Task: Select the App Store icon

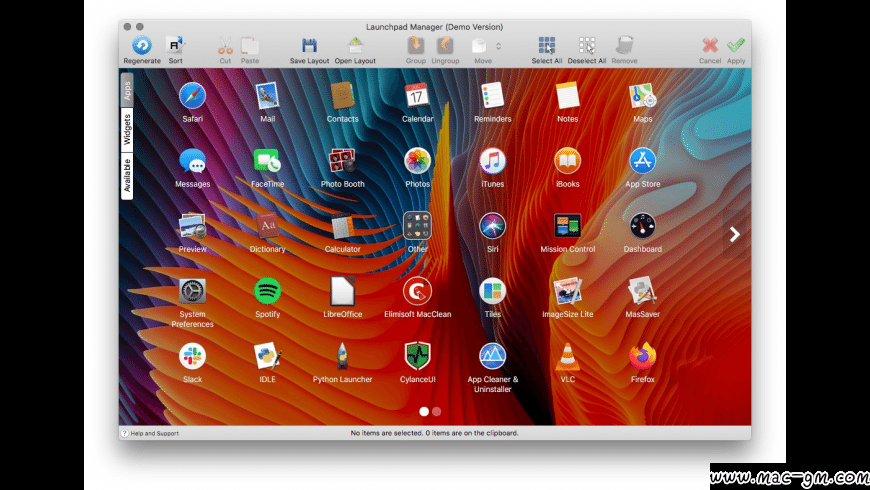Action: [x=643, y=161]
